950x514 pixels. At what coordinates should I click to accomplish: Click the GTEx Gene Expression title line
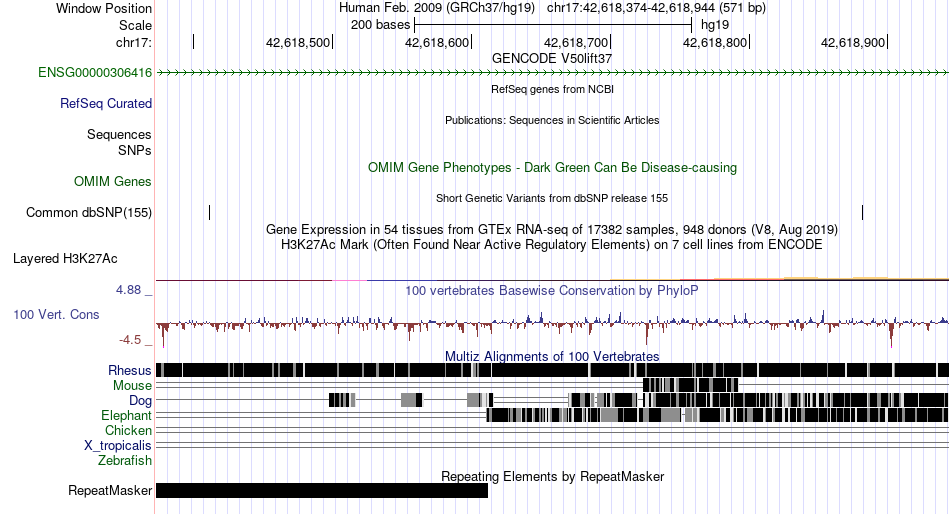[552, 230]
